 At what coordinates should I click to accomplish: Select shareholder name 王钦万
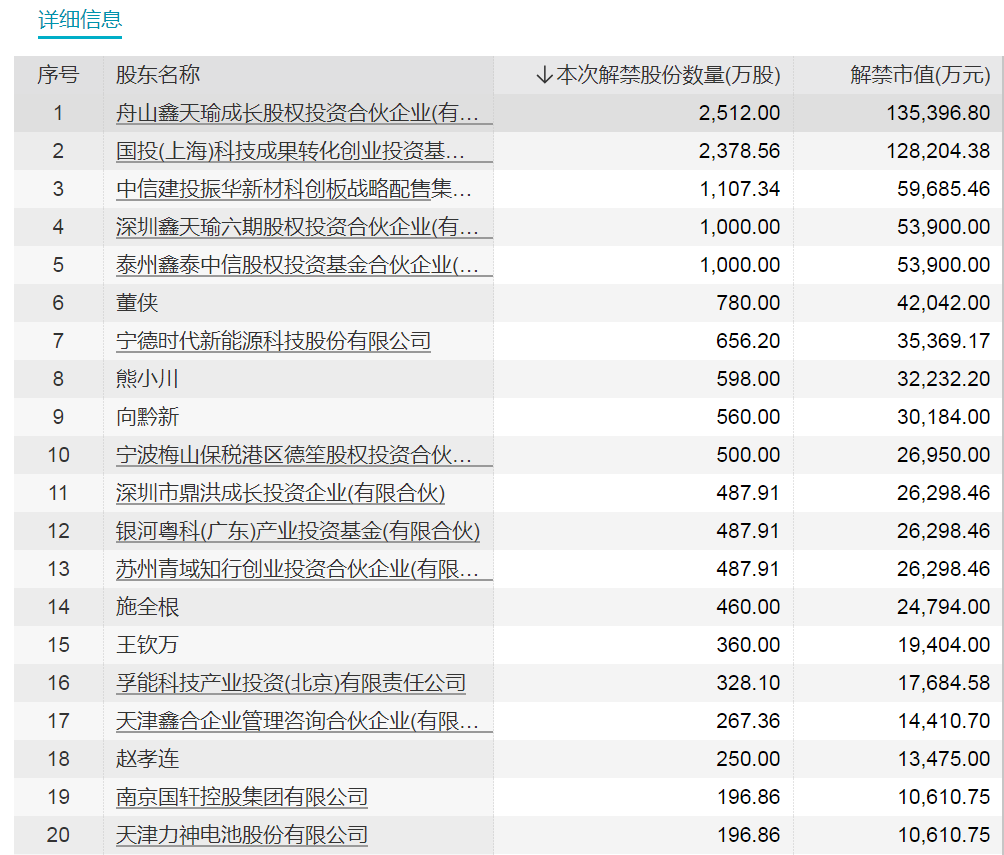pos(147,645)
